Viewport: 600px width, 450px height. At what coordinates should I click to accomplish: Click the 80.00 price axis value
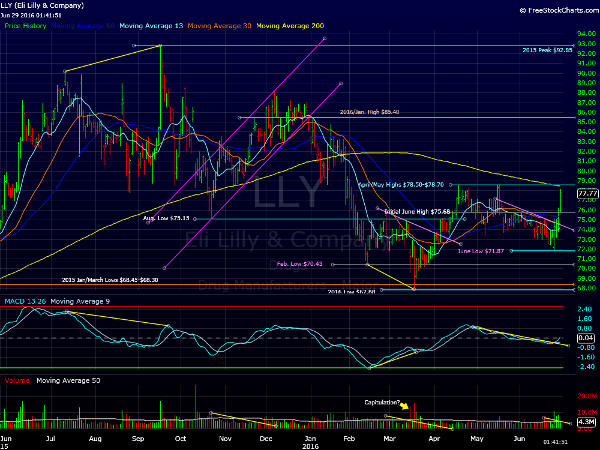coord(587,171)
